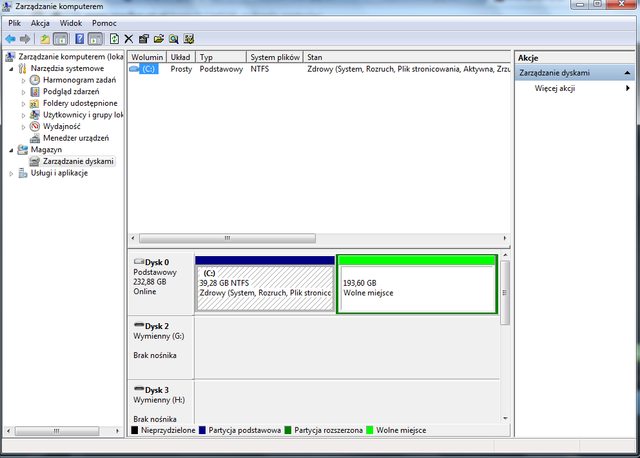
Task: Open the Widok menu
Action: tap(71, 23)
